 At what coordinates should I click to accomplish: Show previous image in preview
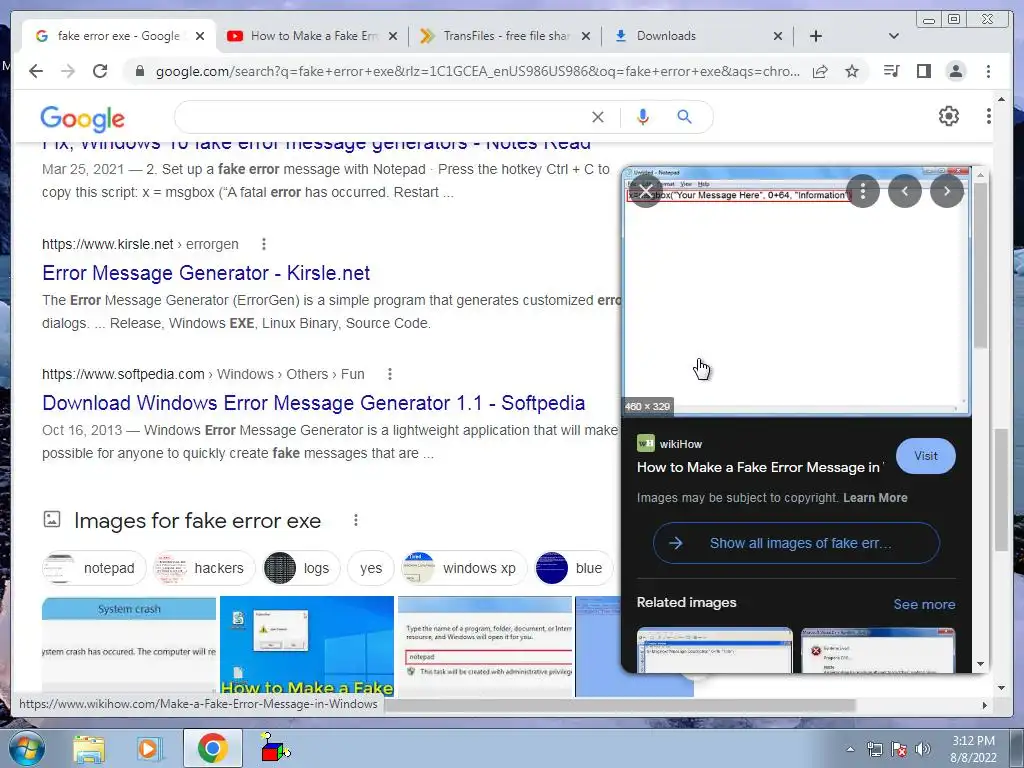[x=904, y=191]
